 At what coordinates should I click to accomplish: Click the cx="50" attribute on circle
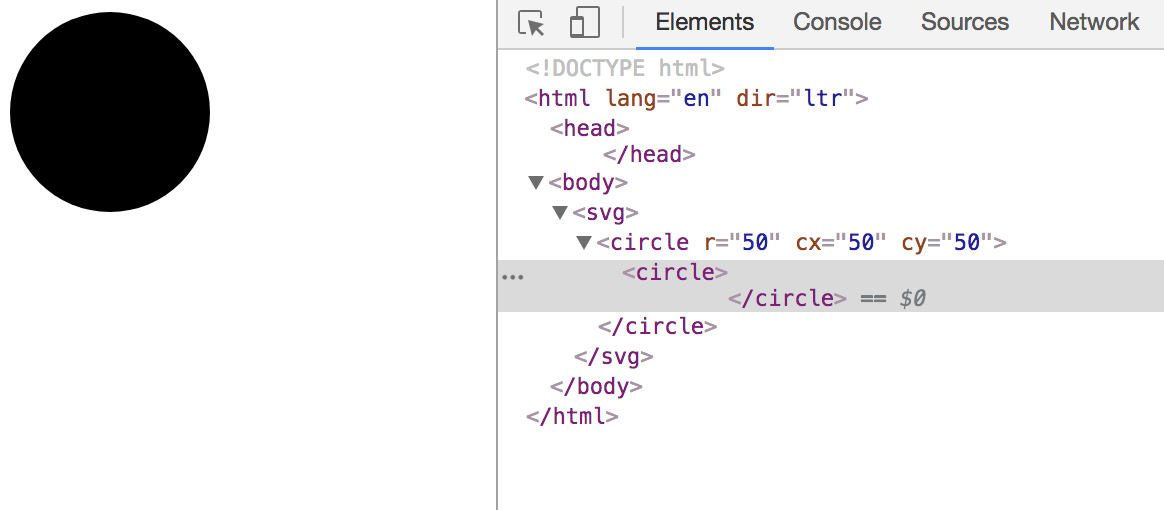coord(841,243)
